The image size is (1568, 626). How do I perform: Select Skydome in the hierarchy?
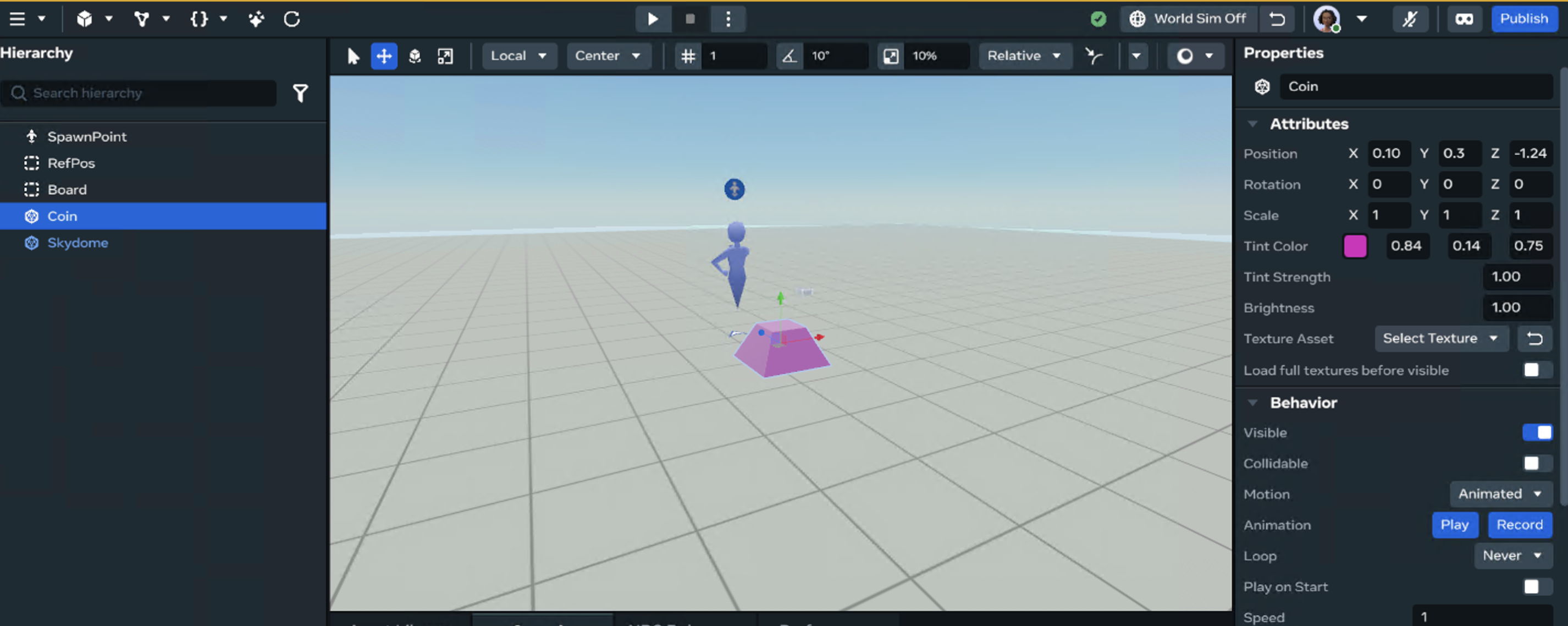78,243
